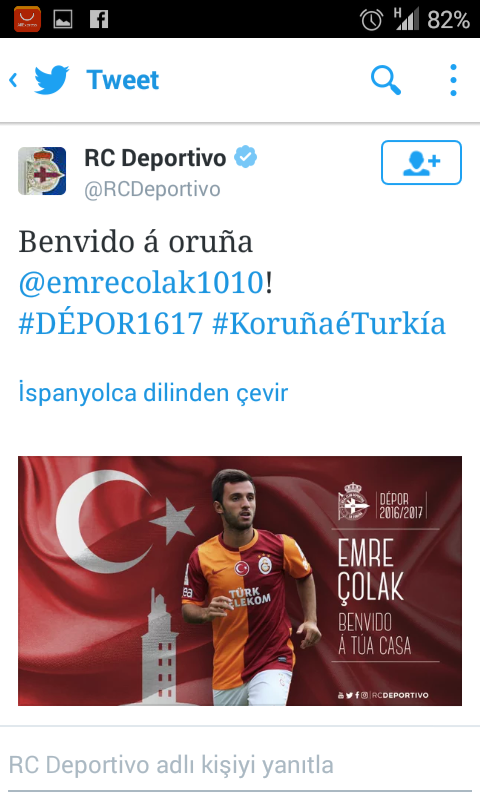480x800 pixels.
Task: Follow RC Deportivo with the add-person button
Action: pyautogui.click(x=421, y=162)
